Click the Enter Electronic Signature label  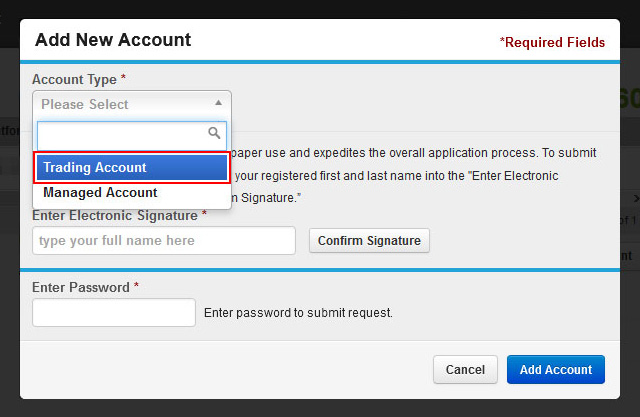pos(119,215)
